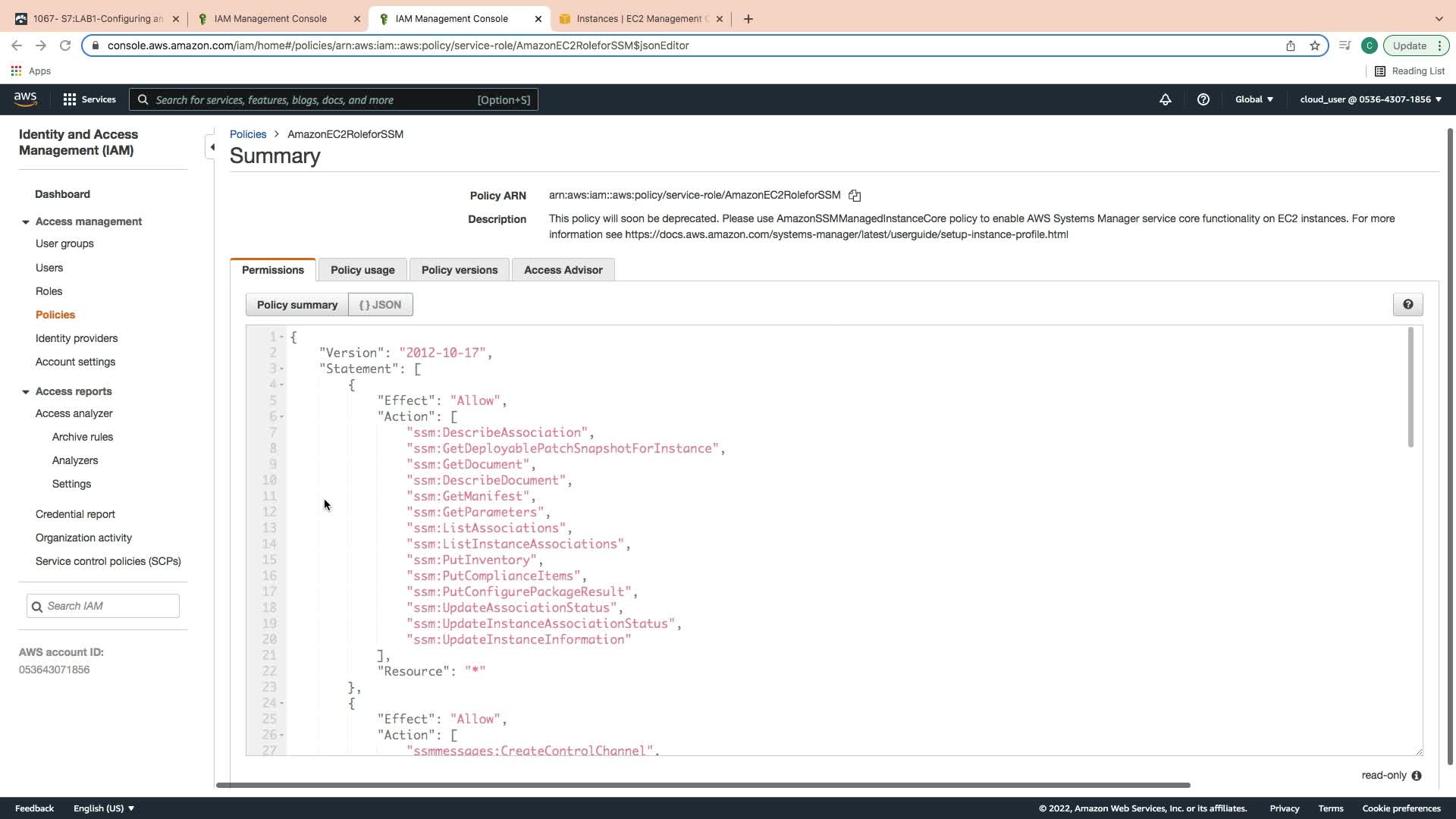Go to Roles in the sidebar

point(49,291)
